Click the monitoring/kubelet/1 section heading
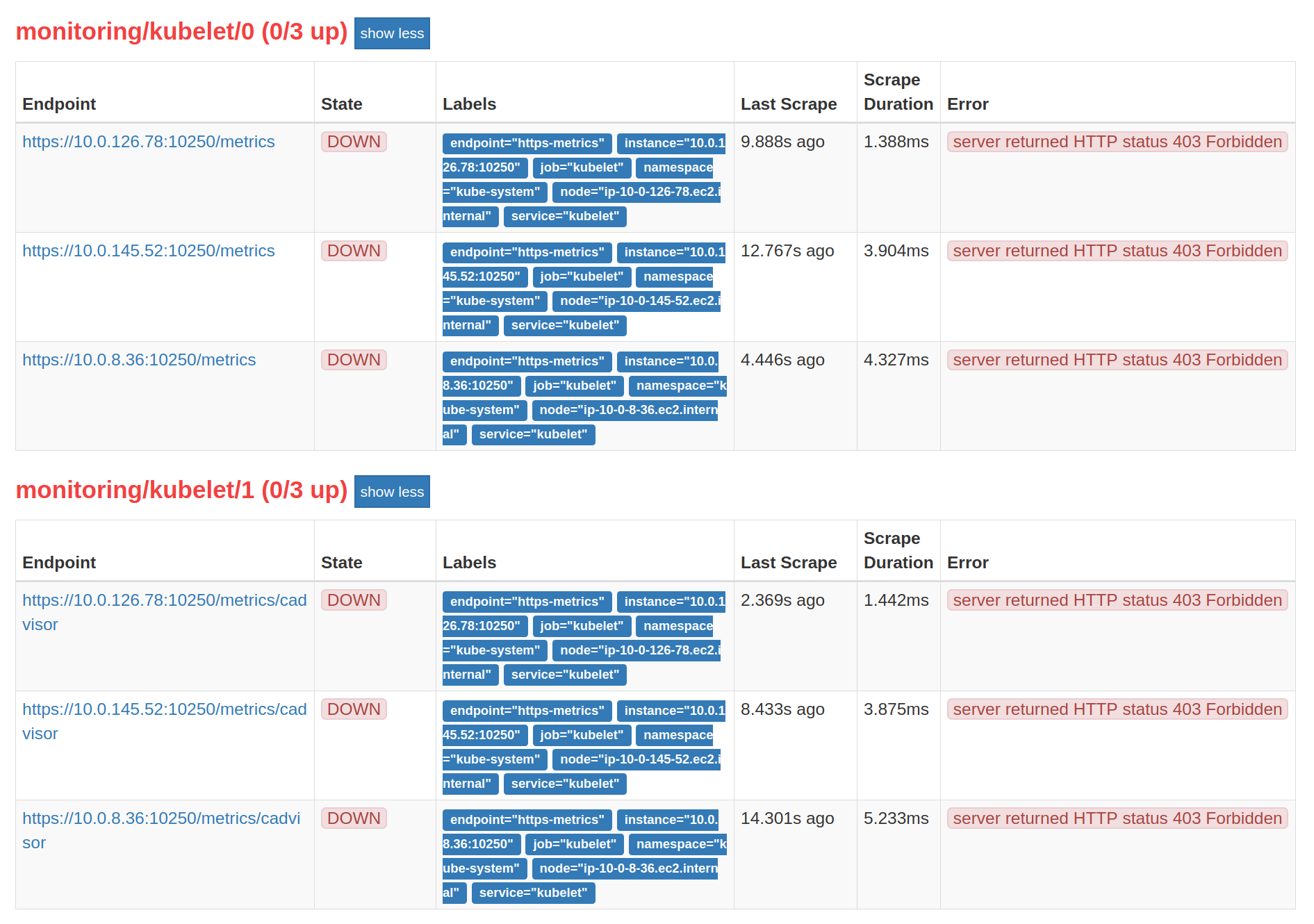 182,490
